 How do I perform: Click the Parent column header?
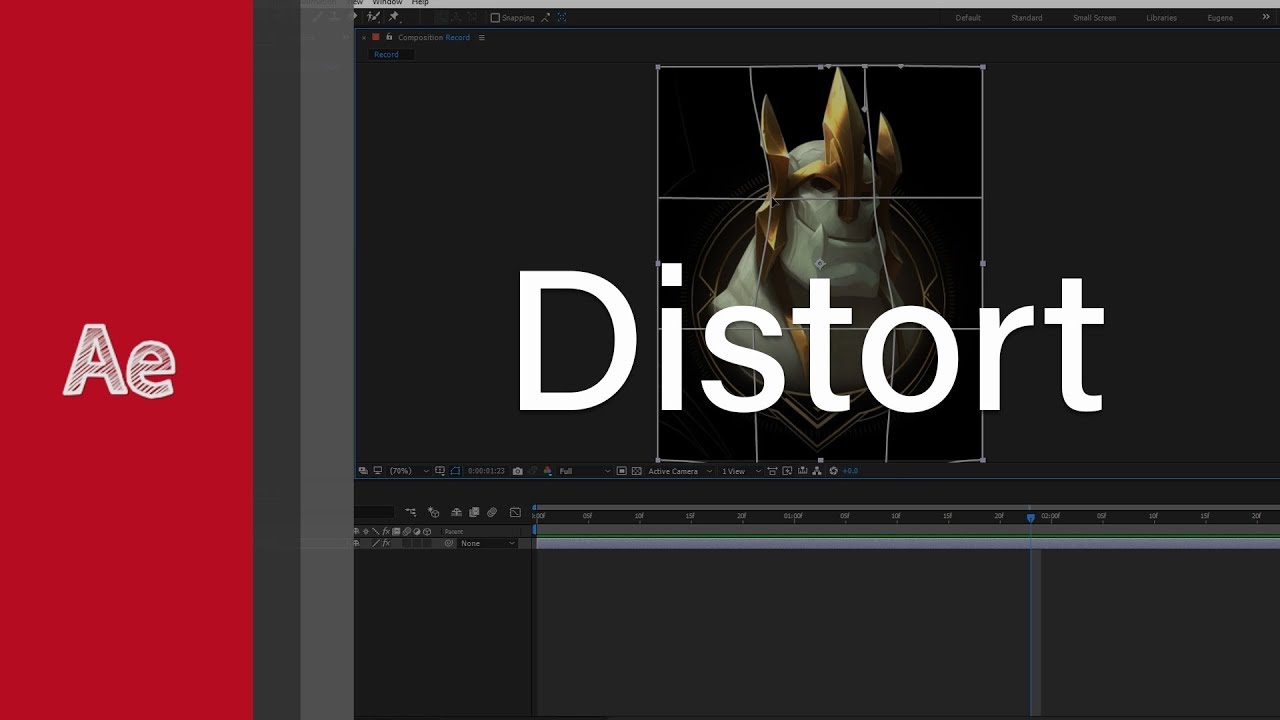click(454, 532)
